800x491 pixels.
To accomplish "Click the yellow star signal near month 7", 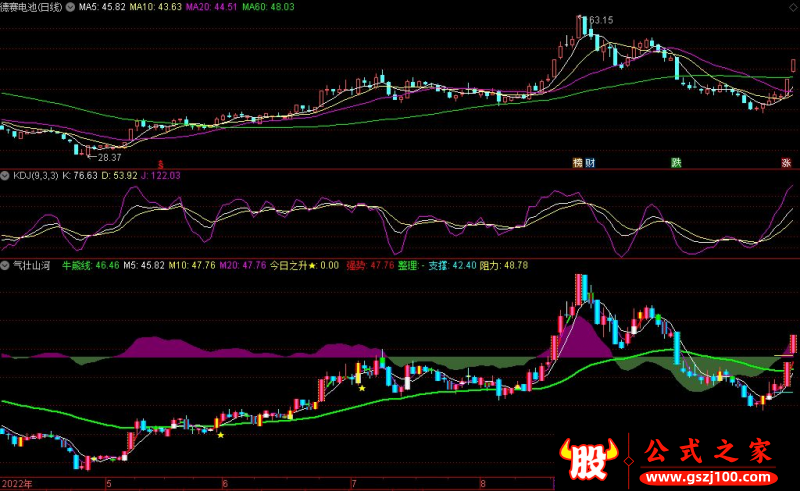I will [362, 388].
